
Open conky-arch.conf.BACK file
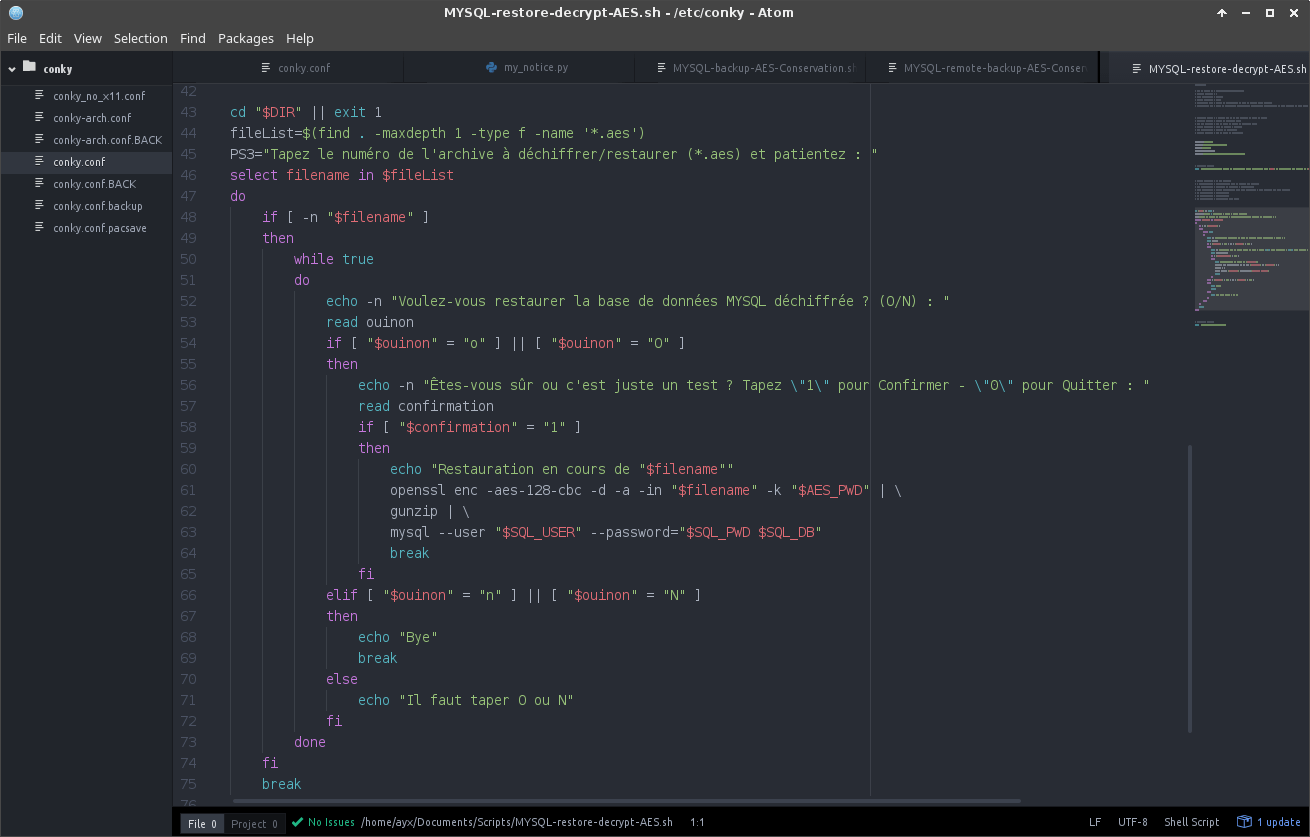[x=107, y=140]
